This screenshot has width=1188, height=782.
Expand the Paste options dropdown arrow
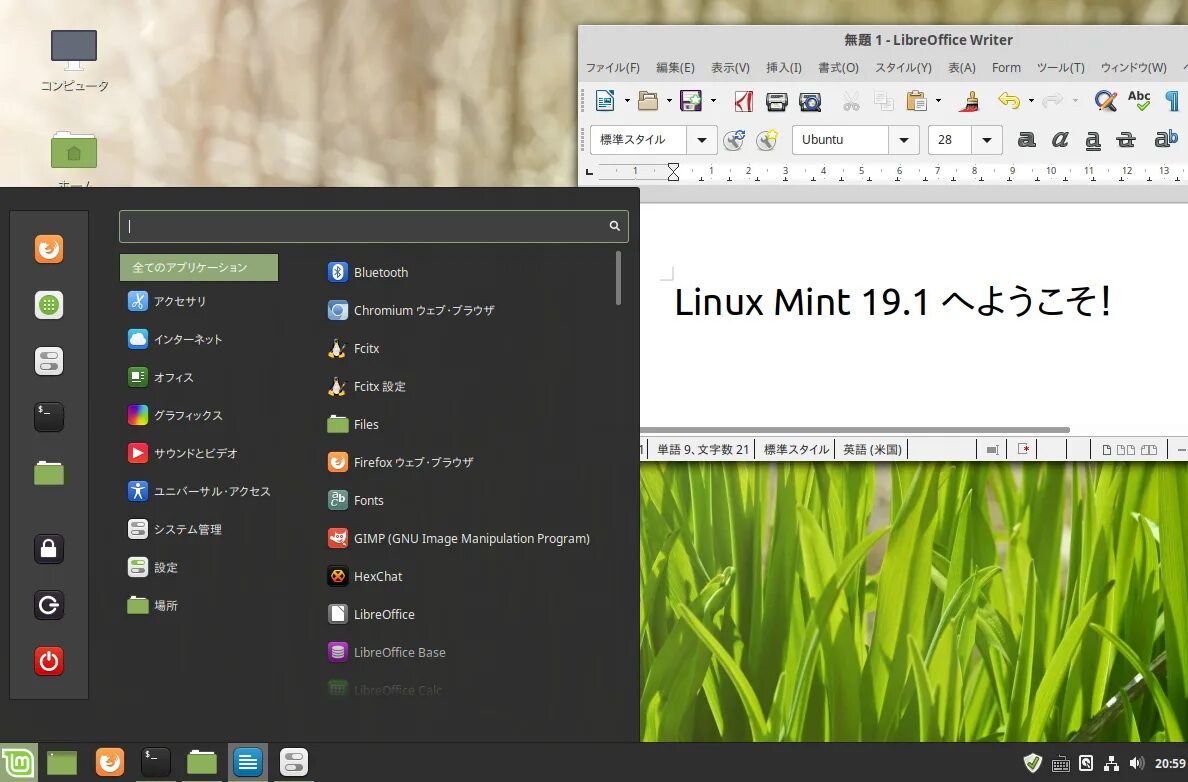point(938,100)
